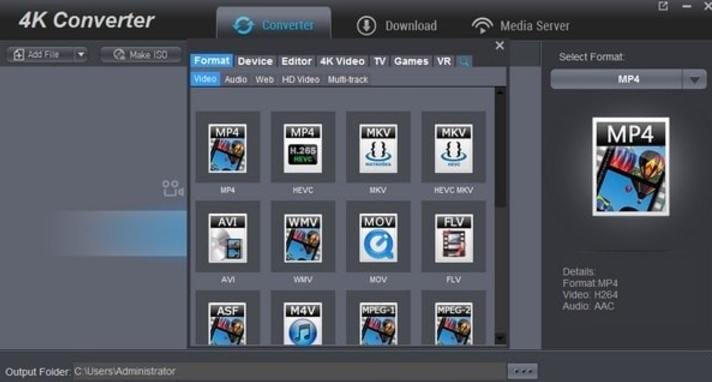
Task: Expand the Add File dropdown arrow
Action: click(x=80, y=55)
